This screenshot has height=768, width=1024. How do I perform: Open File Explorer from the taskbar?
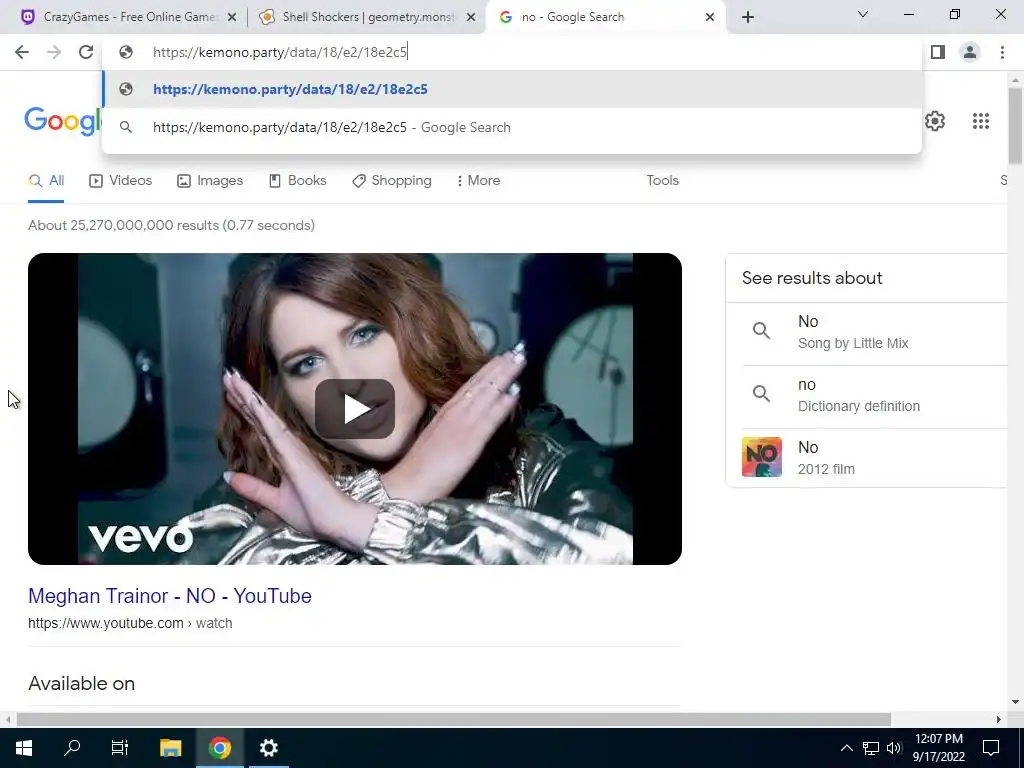(170, 748)
